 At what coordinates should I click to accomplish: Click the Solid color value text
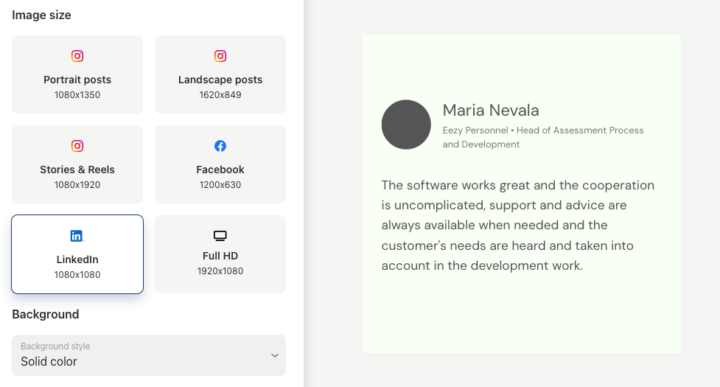[49, 362]
